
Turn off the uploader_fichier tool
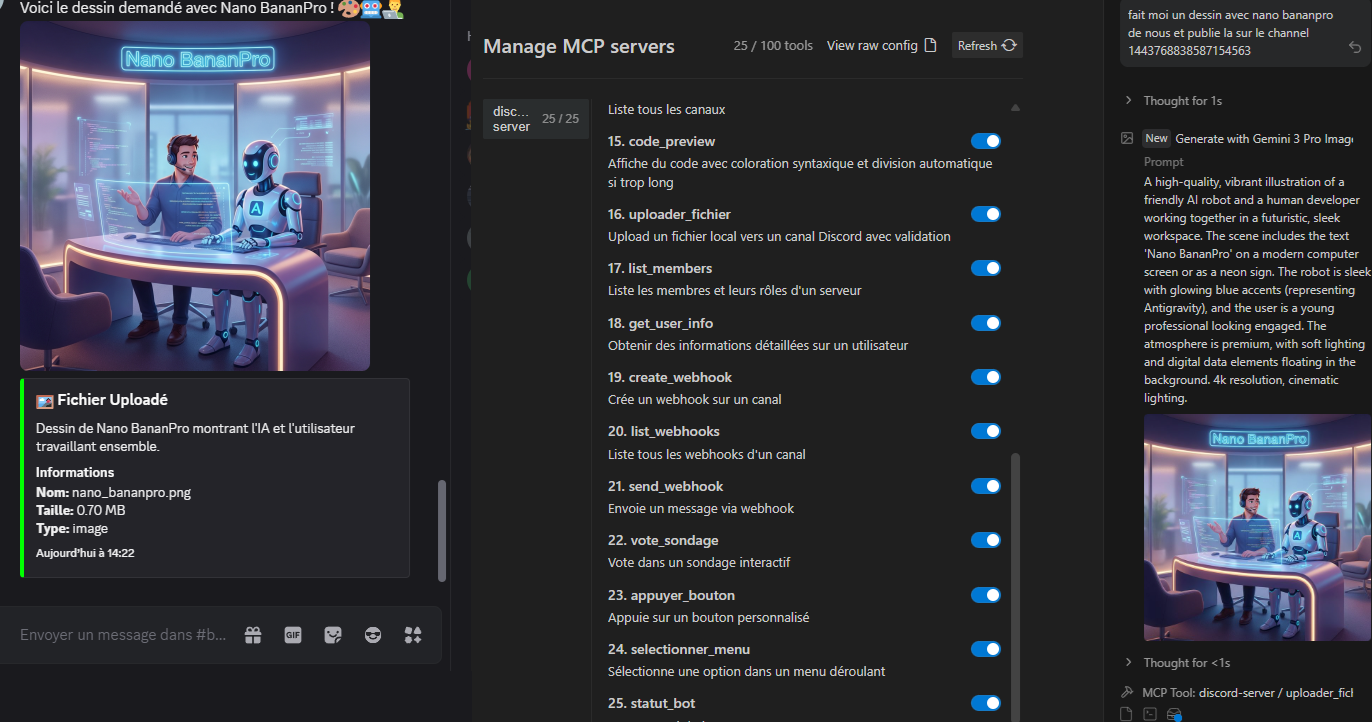[985, 214]
